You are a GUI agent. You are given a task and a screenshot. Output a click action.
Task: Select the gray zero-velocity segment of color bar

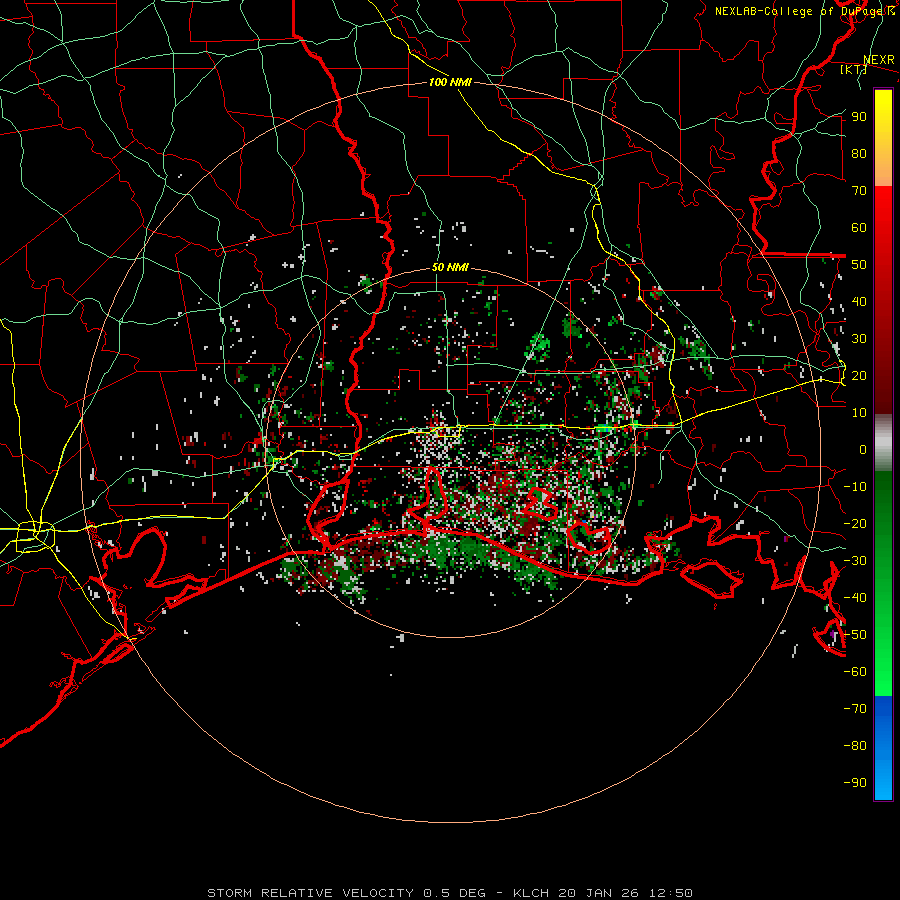pos(883,443)
